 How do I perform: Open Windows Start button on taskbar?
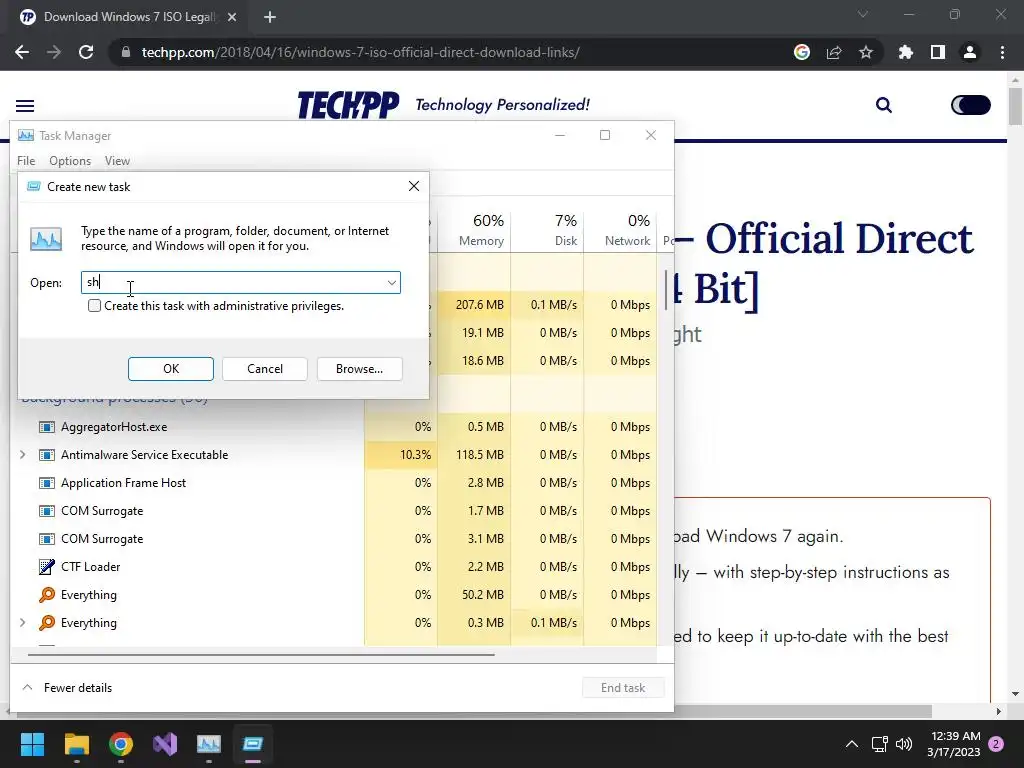[x=32, y=744]
